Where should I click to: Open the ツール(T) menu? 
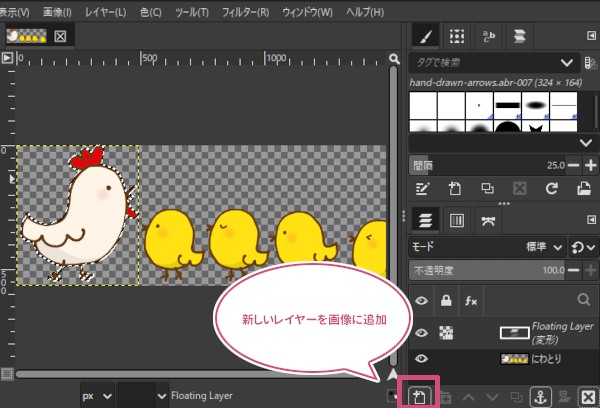(x=192, y=12)
